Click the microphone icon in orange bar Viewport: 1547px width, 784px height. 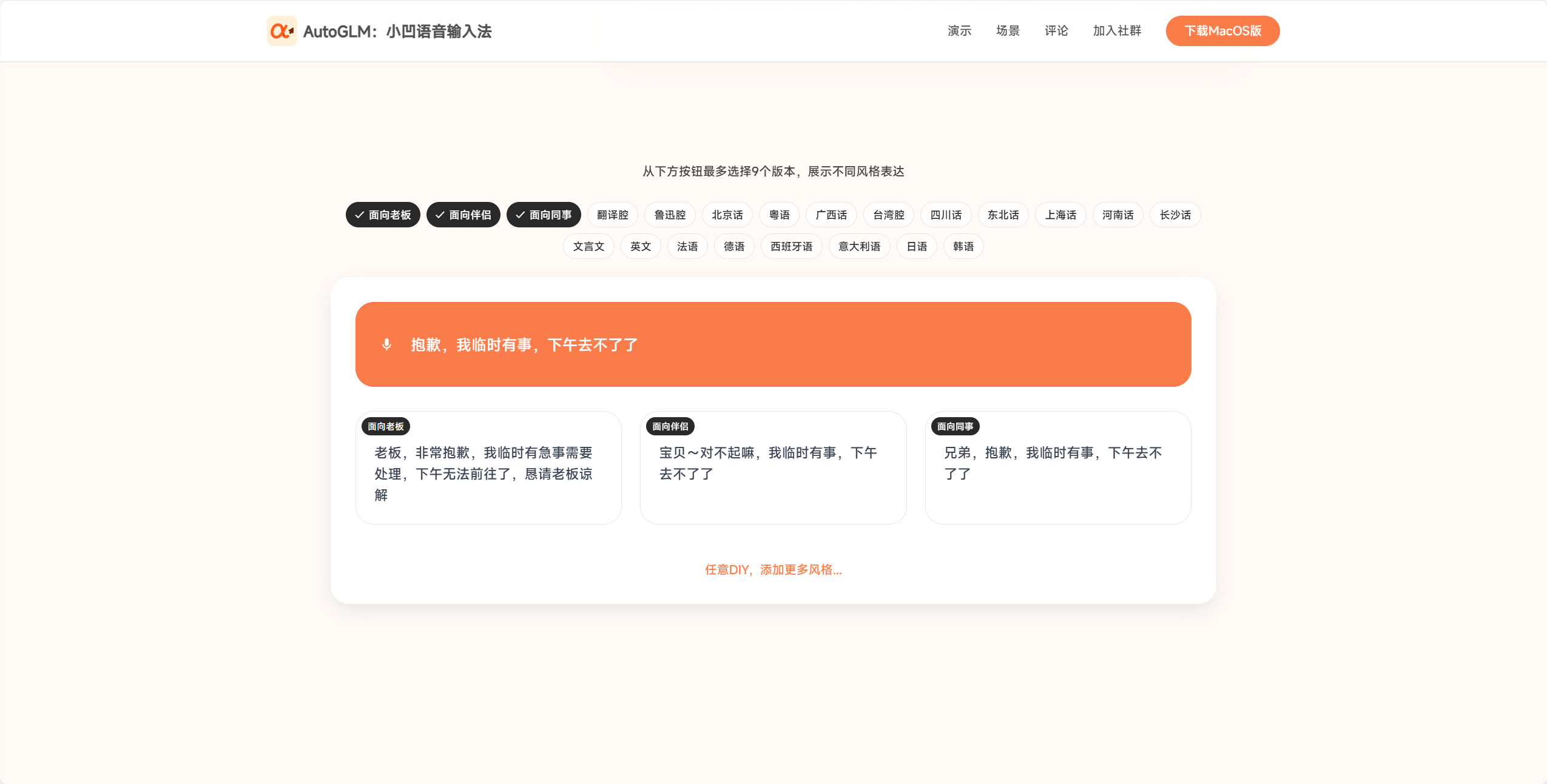(x=386, y=344)
